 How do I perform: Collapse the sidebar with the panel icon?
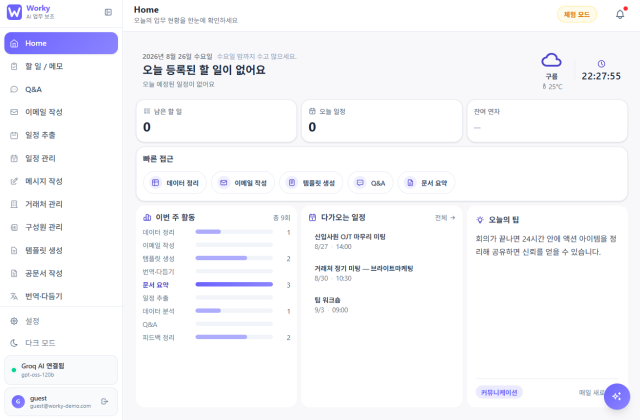108,12
